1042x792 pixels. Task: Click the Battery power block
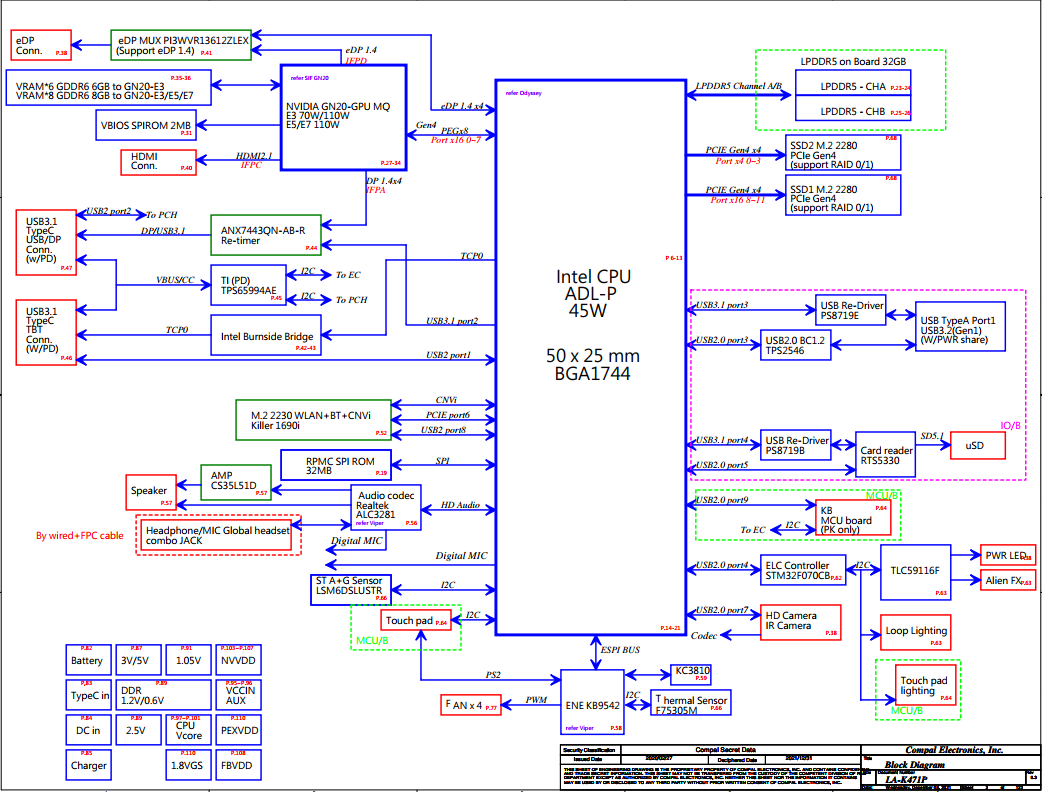coord(88,660)
